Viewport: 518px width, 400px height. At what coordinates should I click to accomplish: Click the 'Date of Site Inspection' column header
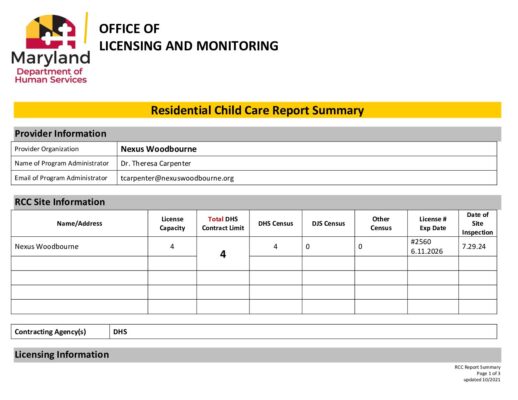tap(477, 223)
